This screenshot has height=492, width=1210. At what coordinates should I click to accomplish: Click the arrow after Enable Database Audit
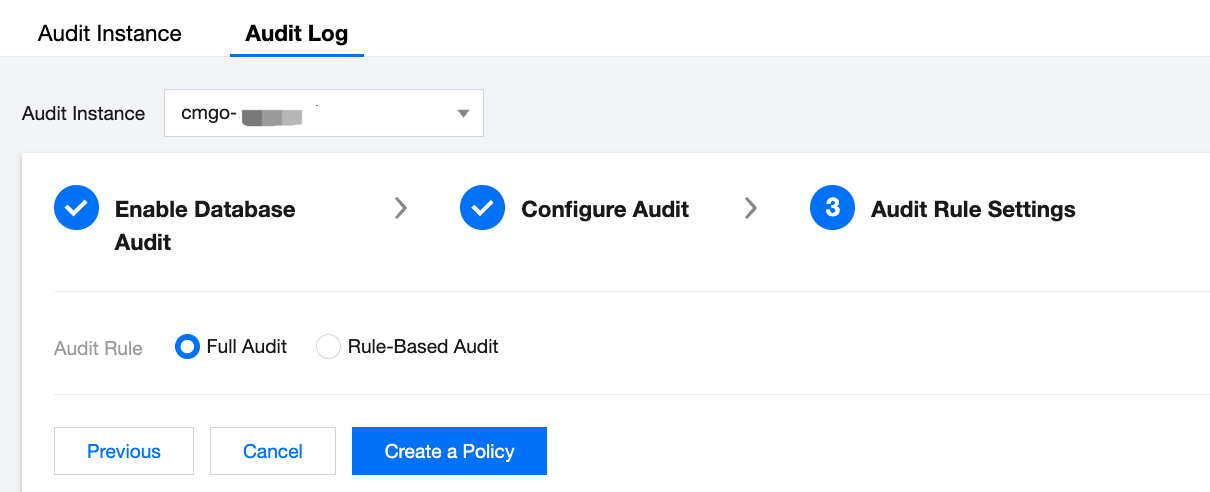(401, 208)
